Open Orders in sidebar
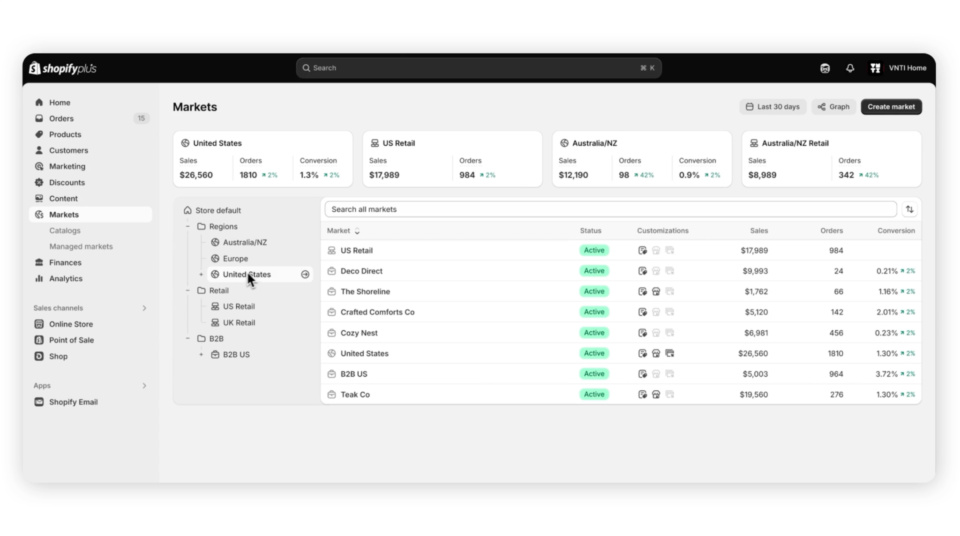 pos(90,118)
